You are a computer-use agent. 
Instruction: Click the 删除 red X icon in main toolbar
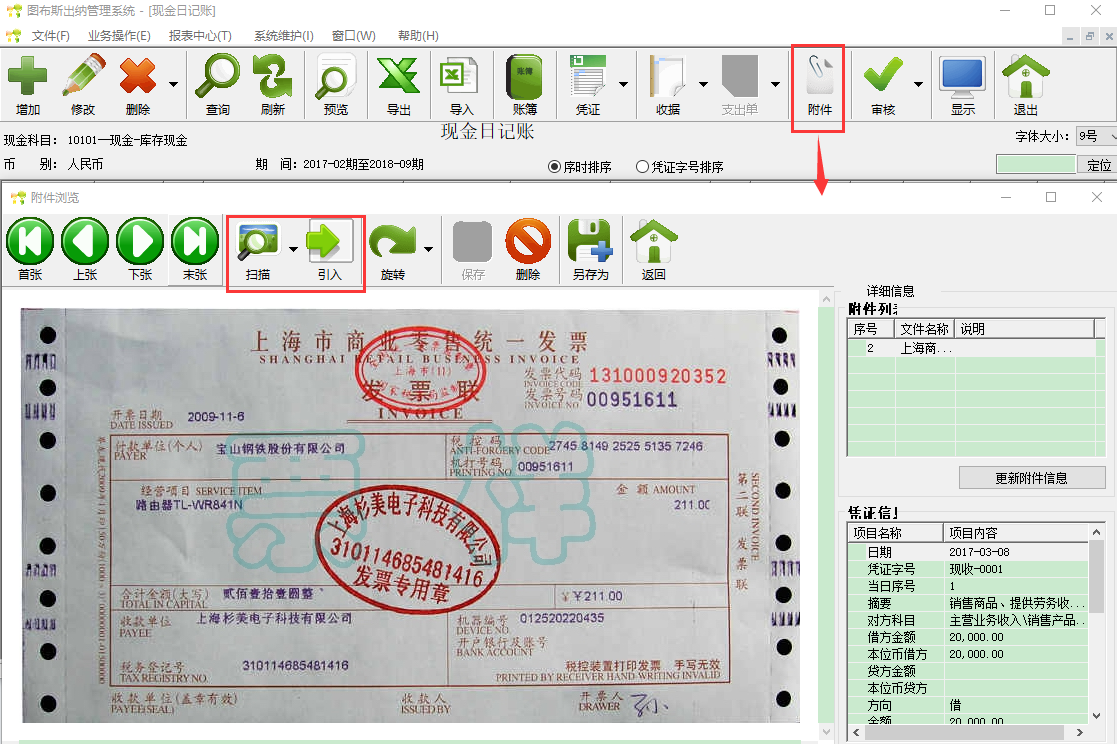point(137,76)
